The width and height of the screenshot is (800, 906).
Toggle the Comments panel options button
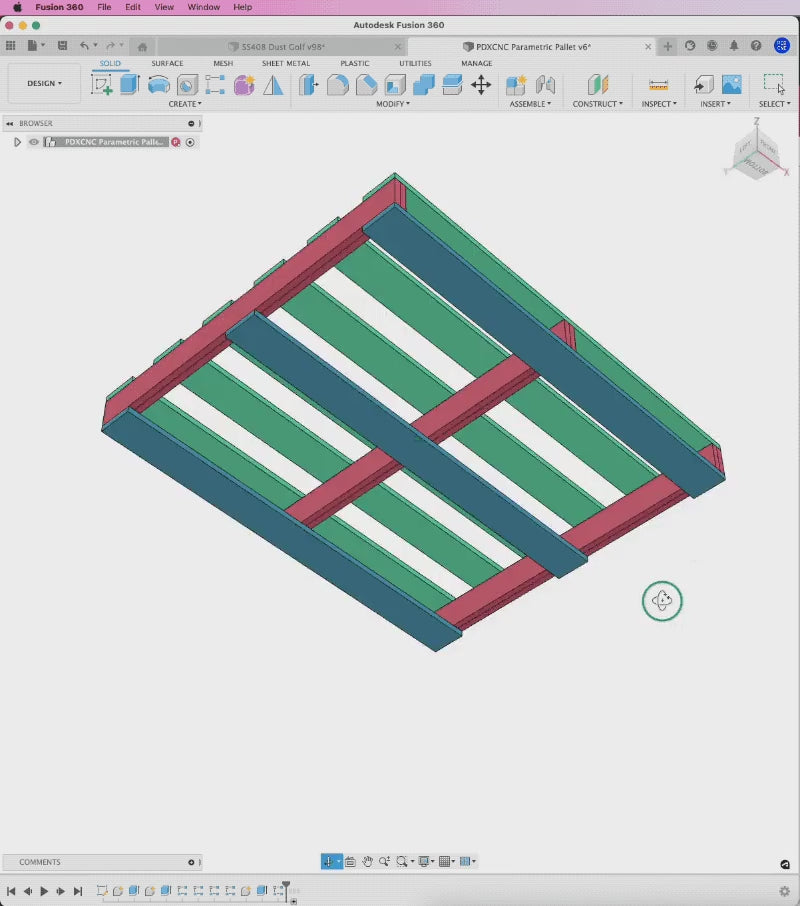191,862
